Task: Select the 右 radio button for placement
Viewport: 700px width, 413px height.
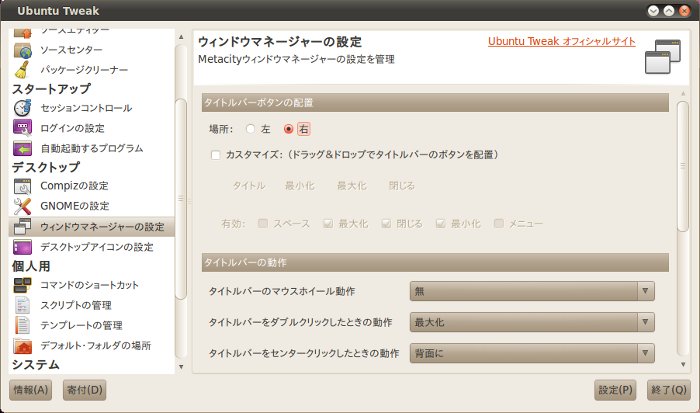Action: pos(290,129)
